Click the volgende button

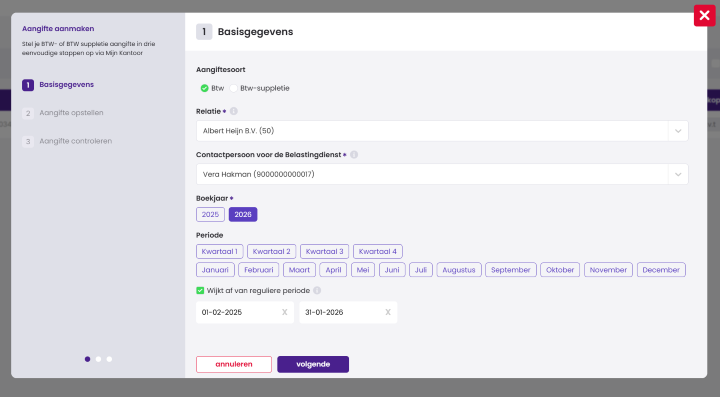(313, 364)
